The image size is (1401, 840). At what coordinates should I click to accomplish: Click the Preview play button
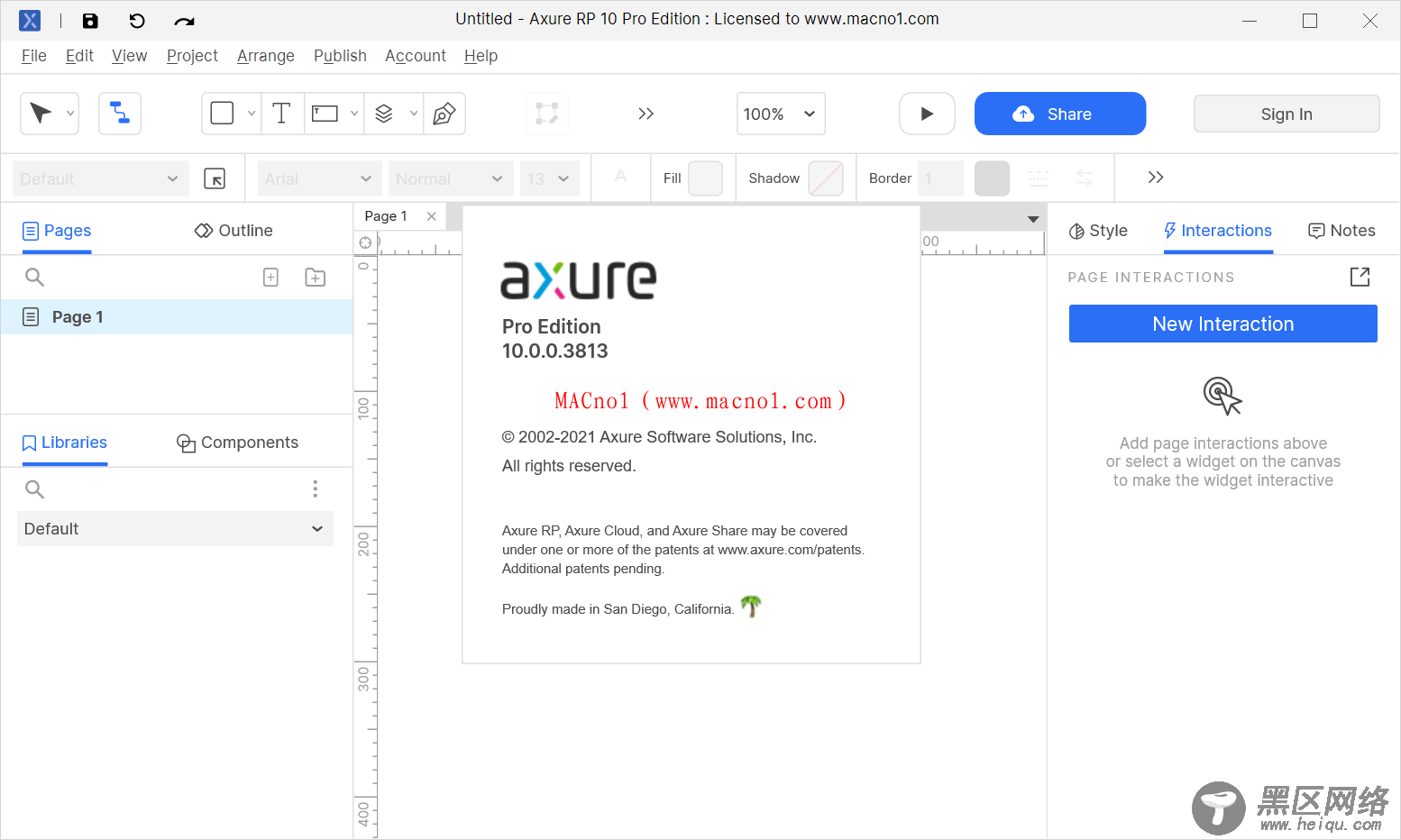tap(927, 114)
